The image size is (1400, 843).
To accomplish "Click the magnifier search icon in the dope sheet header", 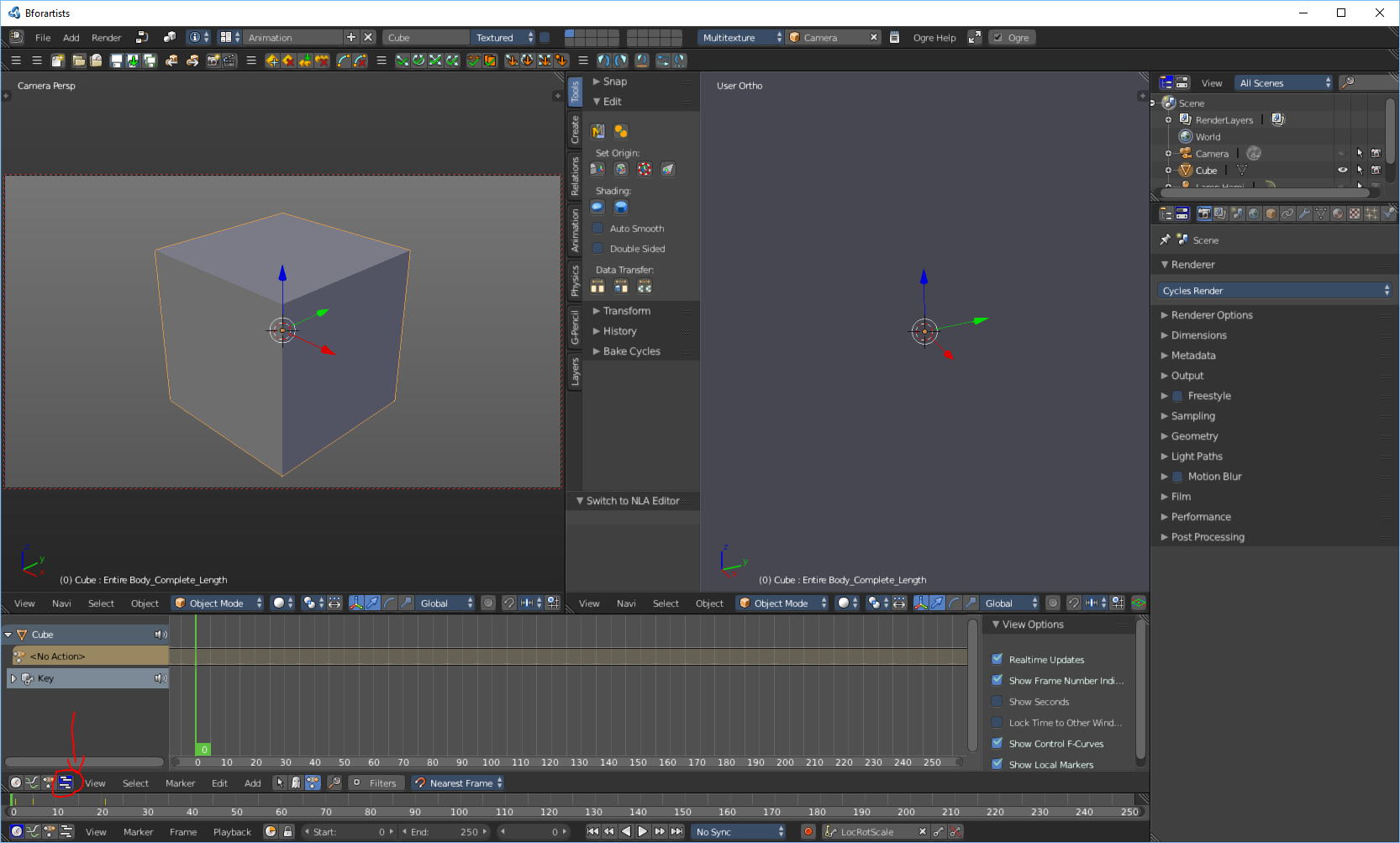I will tap(334, 783).
